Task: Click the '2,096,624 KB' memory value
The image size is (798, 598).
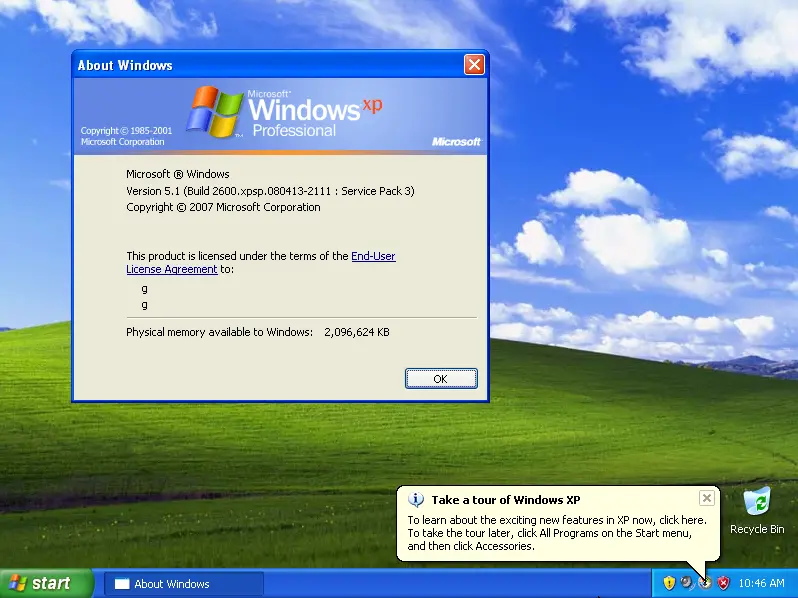Action: pos(357,332)
